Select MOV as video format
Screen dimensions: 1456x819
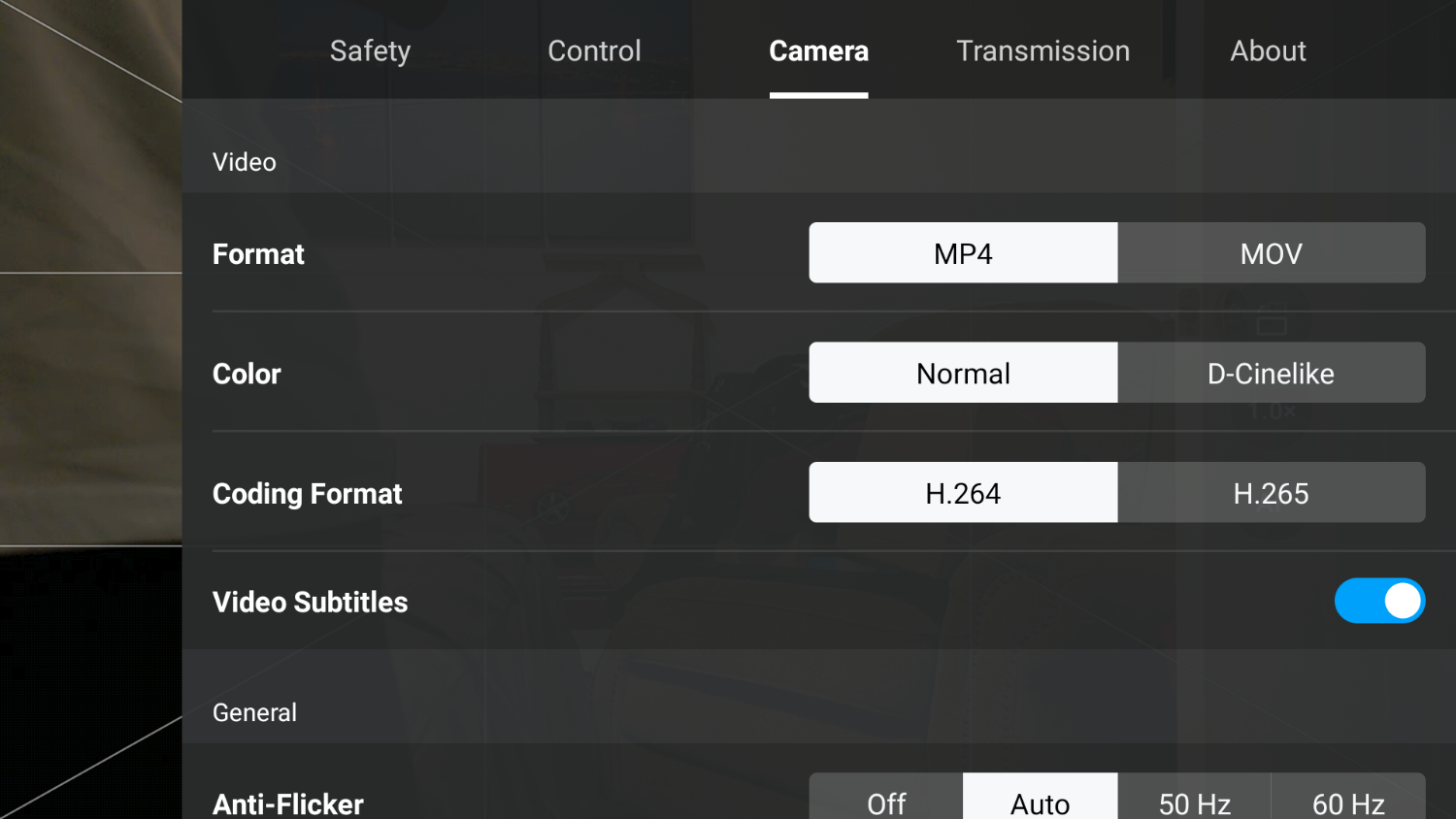coord(1272,252)
